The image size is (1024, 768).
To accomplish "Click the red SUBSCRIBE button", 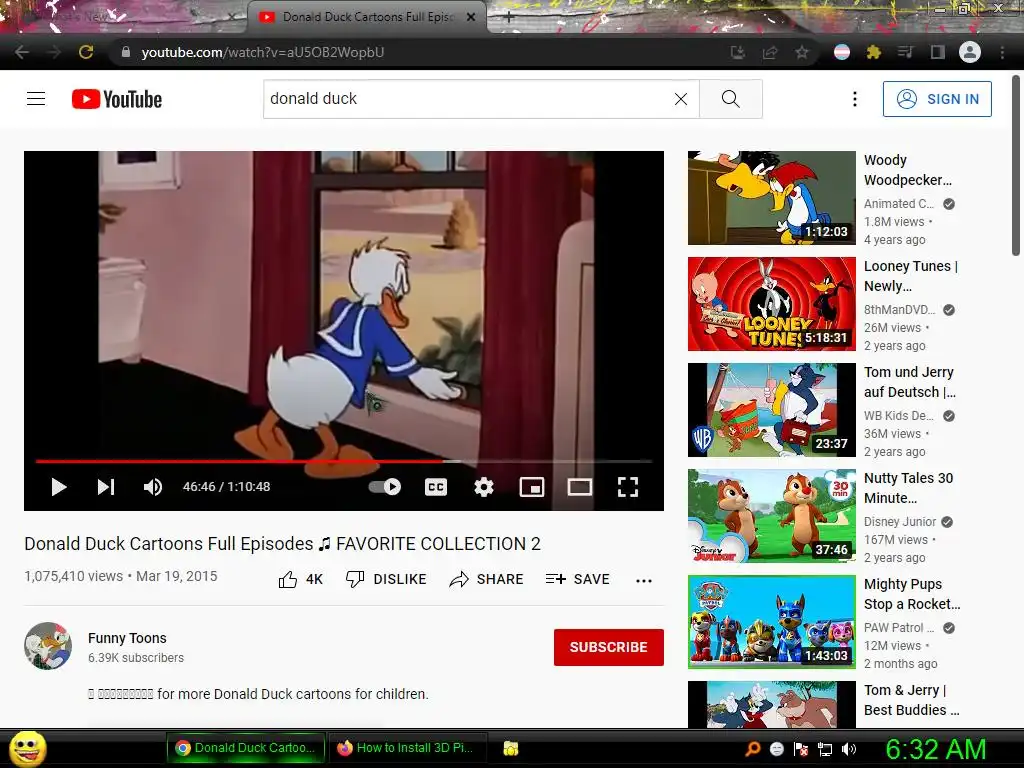I will 609,647.
